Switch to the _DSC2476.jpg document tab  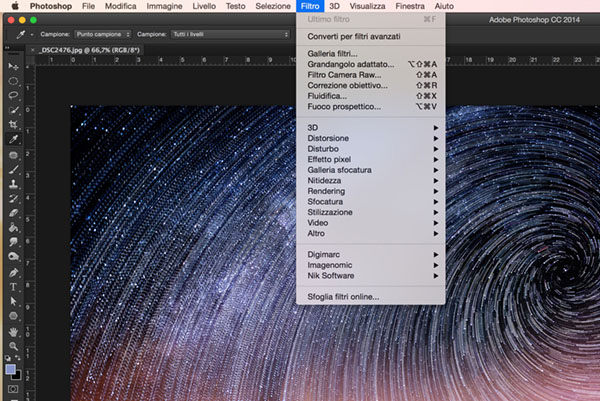coord(90,50)
